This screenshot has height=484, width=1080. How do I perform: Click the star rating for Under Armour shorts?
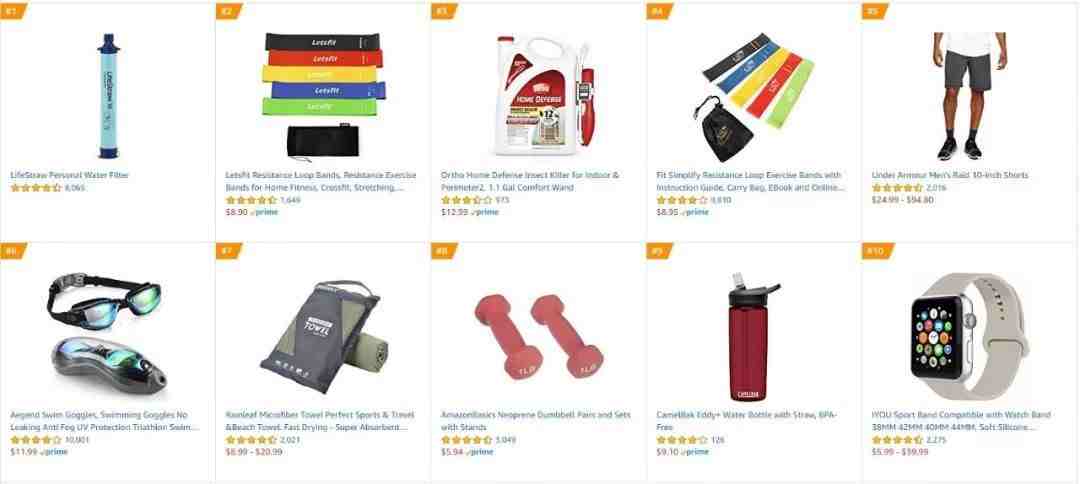(897, 187)
